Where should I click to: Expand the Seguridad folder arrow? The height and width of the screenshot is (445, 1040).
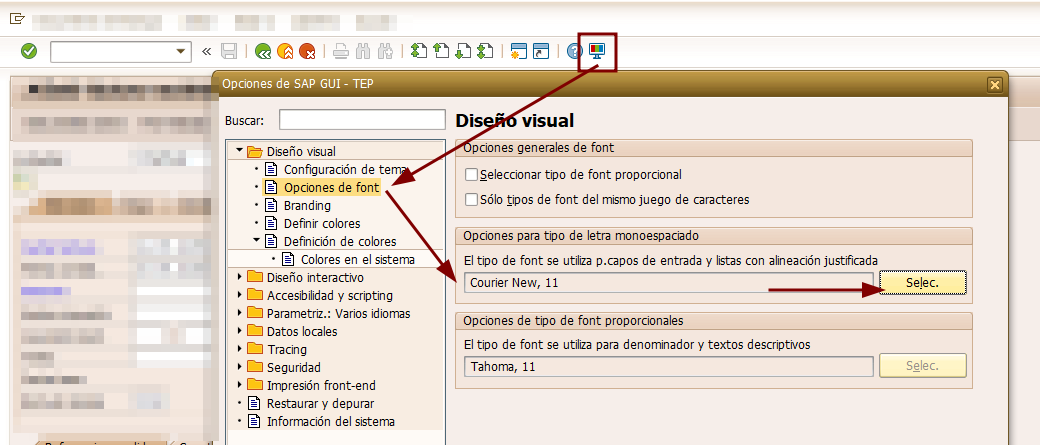point(239,367)
